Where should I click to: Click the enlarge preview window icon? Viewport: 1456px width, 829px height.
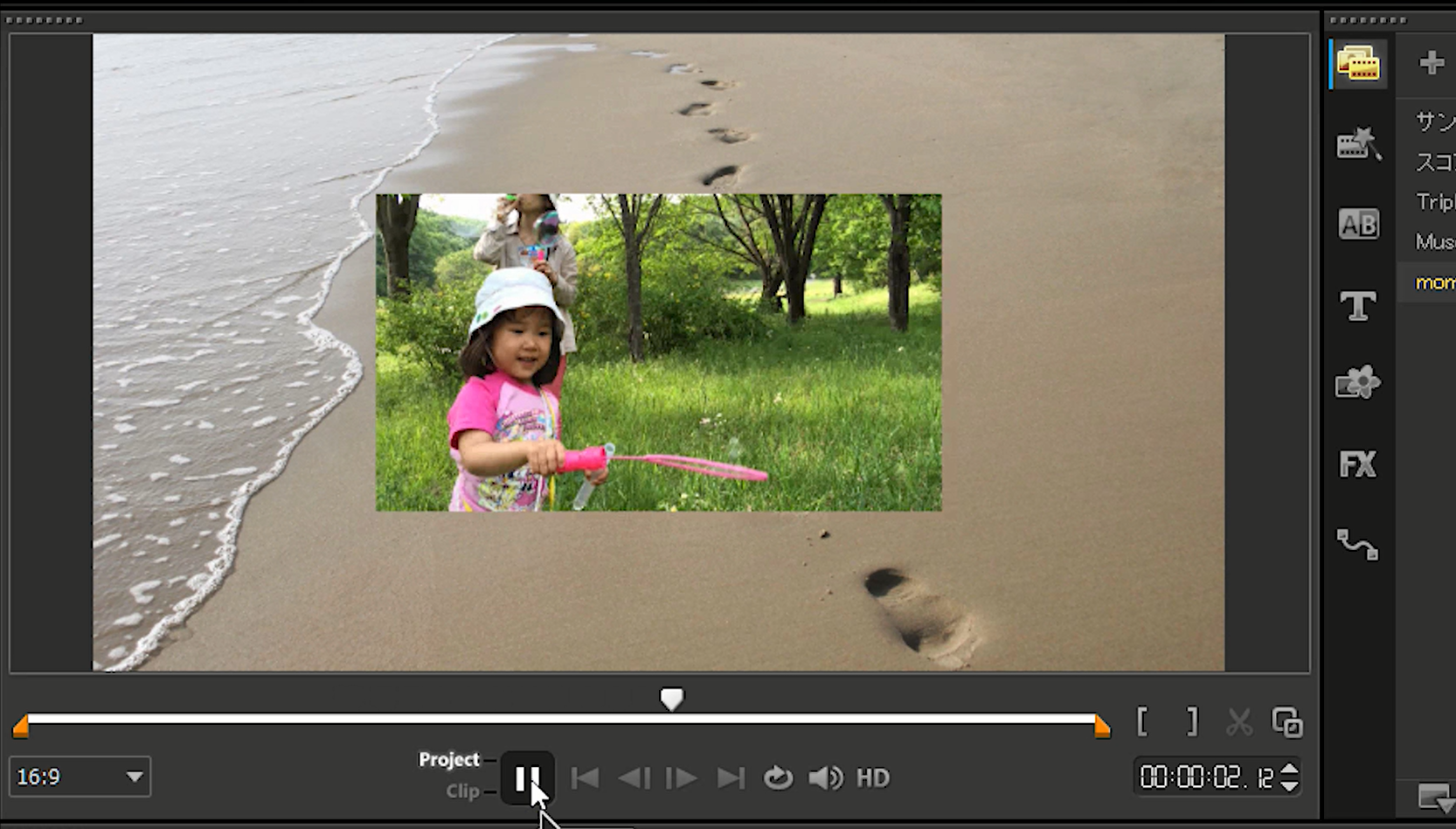point(1287,722)
